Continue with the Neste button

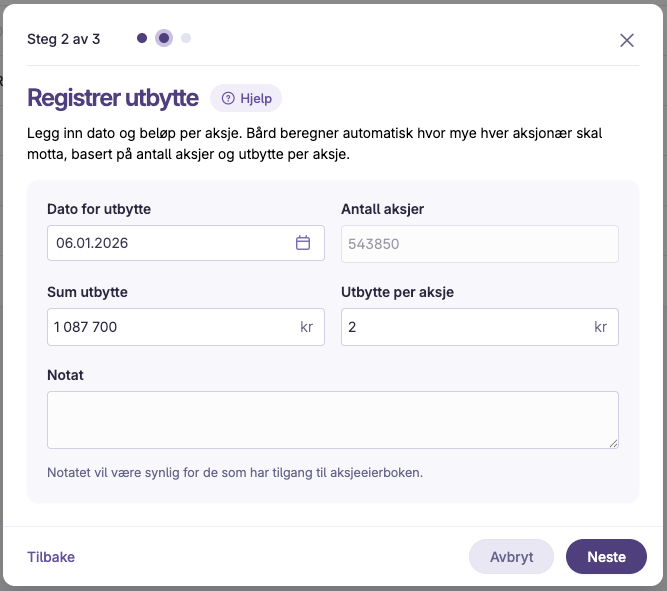pos(606,557)
